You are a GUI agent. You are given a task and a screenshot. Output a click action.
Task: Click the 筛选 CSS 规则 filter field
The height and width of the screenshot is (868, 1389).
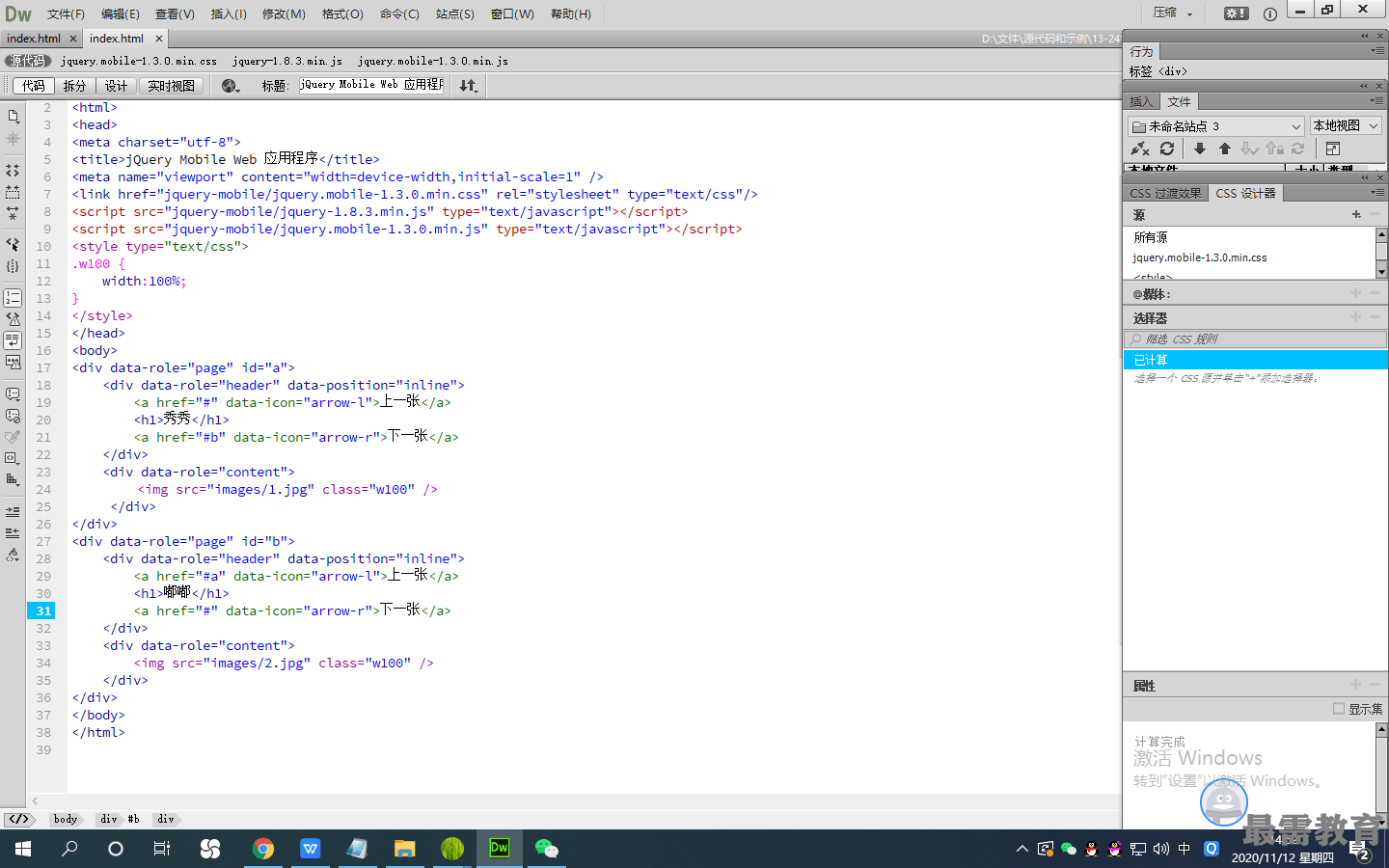click(1255, 339)
